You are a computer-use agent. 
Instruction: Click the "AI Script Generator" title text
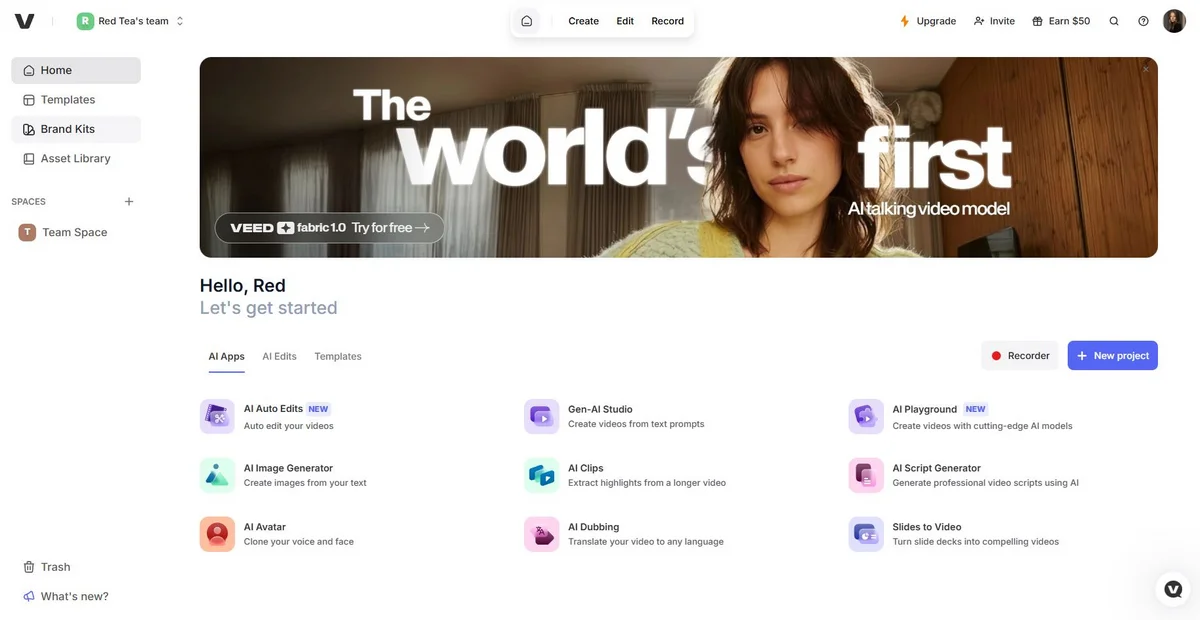(937, 468)
